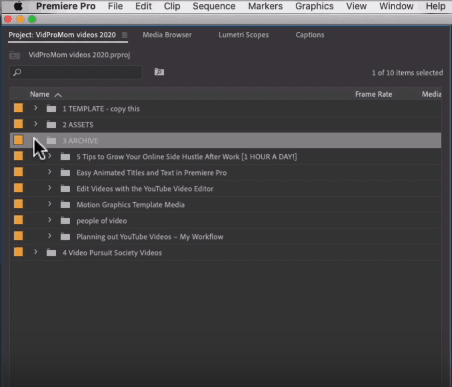Screen dimensions: 452x387
Task: Click the orange label swatch of 3 ARCHIVE bin
Action: (x=19, y=140)
